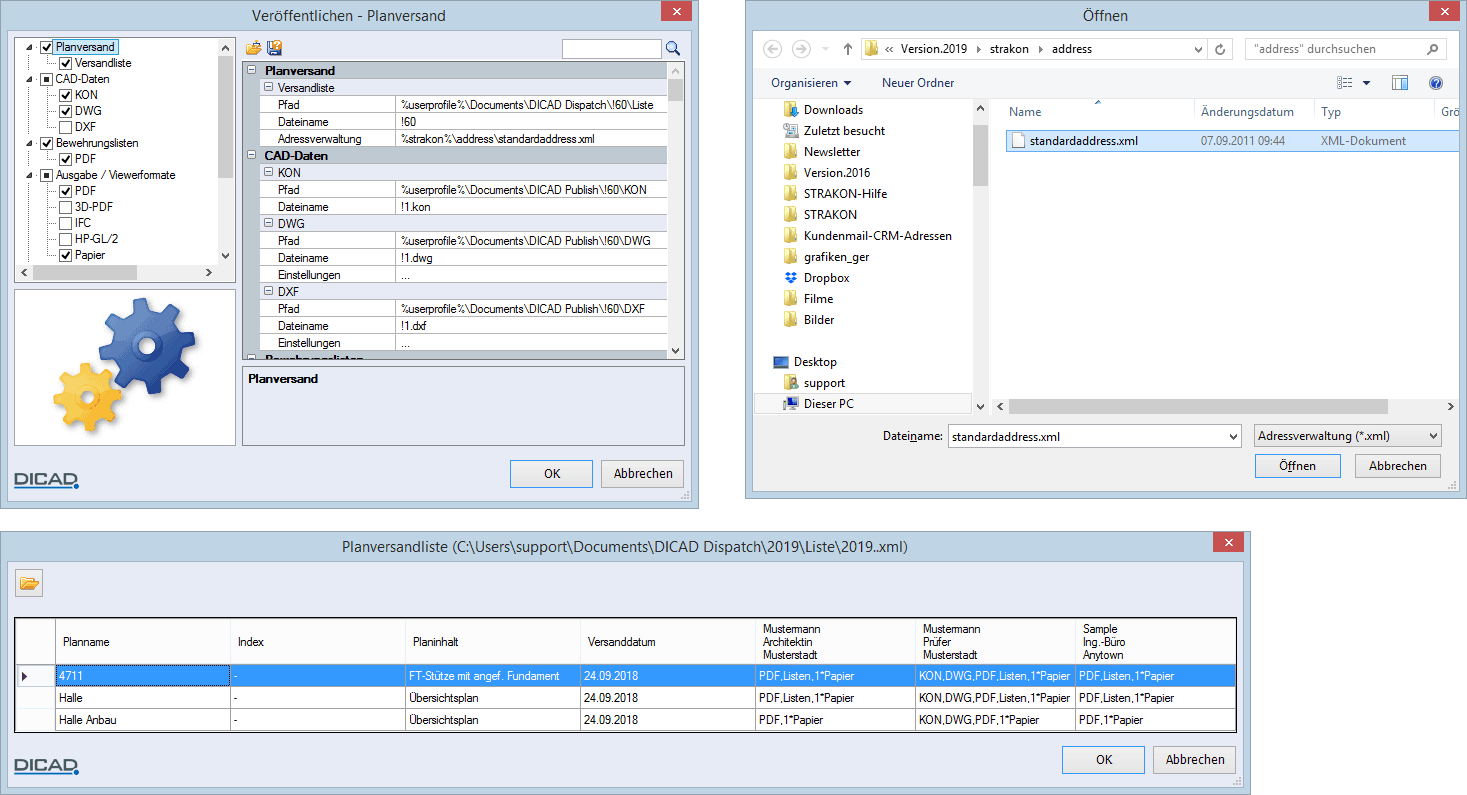Select Desktop in the navigation pane
1467x795 pixels.
[805, 362]
